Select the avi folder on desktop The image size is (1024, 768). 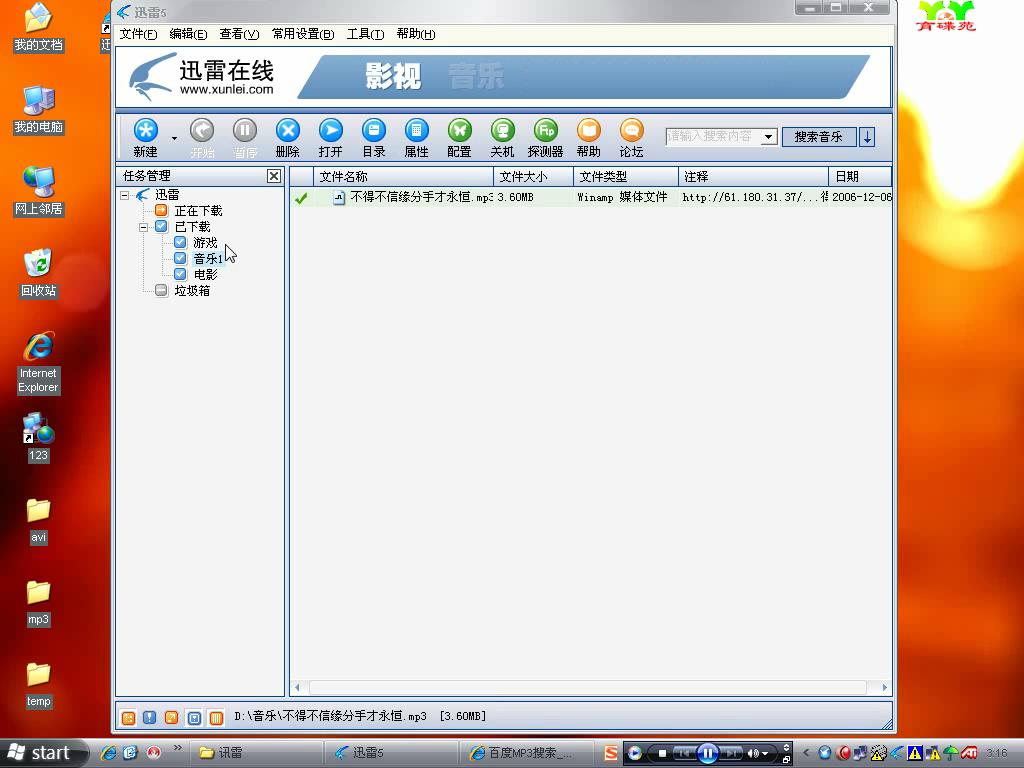coord(39,520)
